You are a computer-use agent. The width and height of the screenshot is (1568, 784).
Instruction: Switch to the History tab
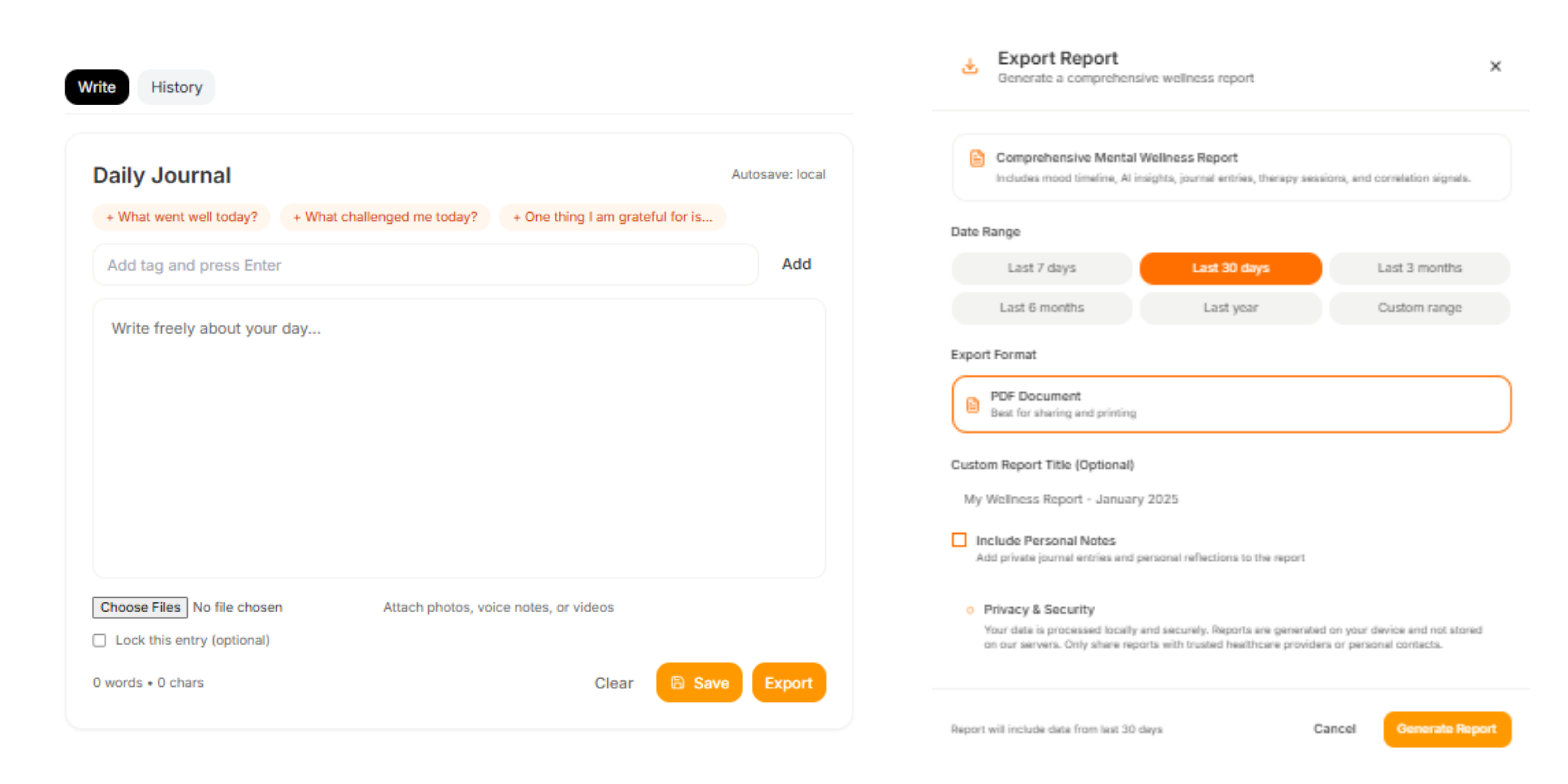pos(177,87)
